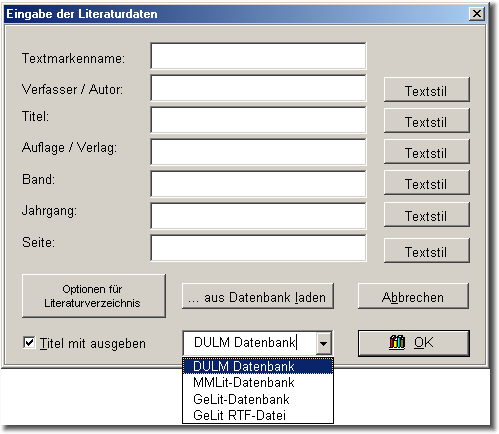Image resolution: width=499 pixels, height=434 pixels.
Task: Click into the Jahrgang text field
Action: pos(258,216)
